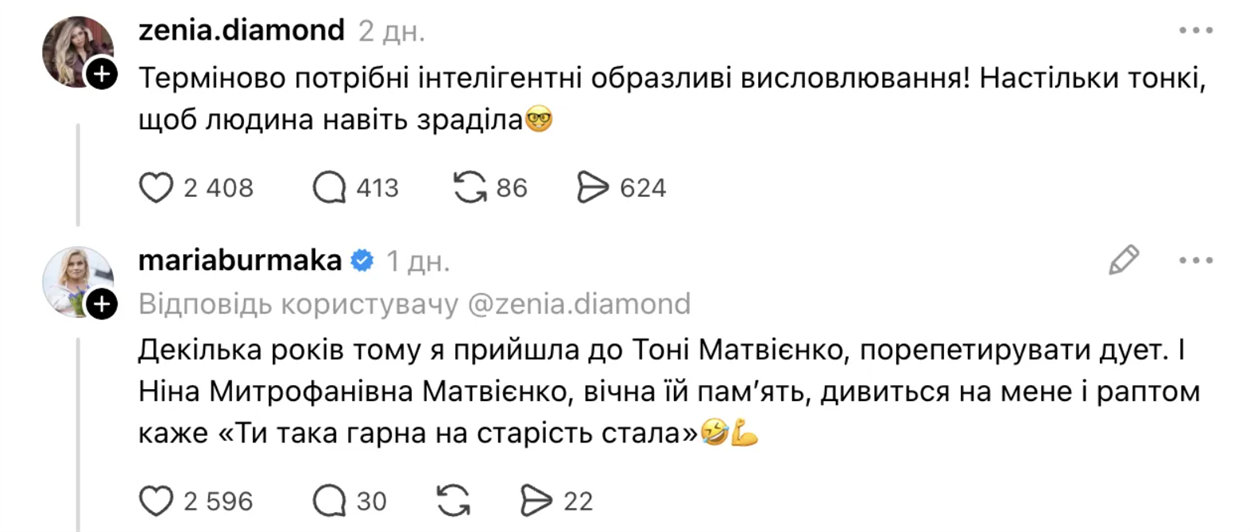Like mariaburmaka's reply with heart icon
The height and width of the screenshot is (532, 1250).
point(155,500)
